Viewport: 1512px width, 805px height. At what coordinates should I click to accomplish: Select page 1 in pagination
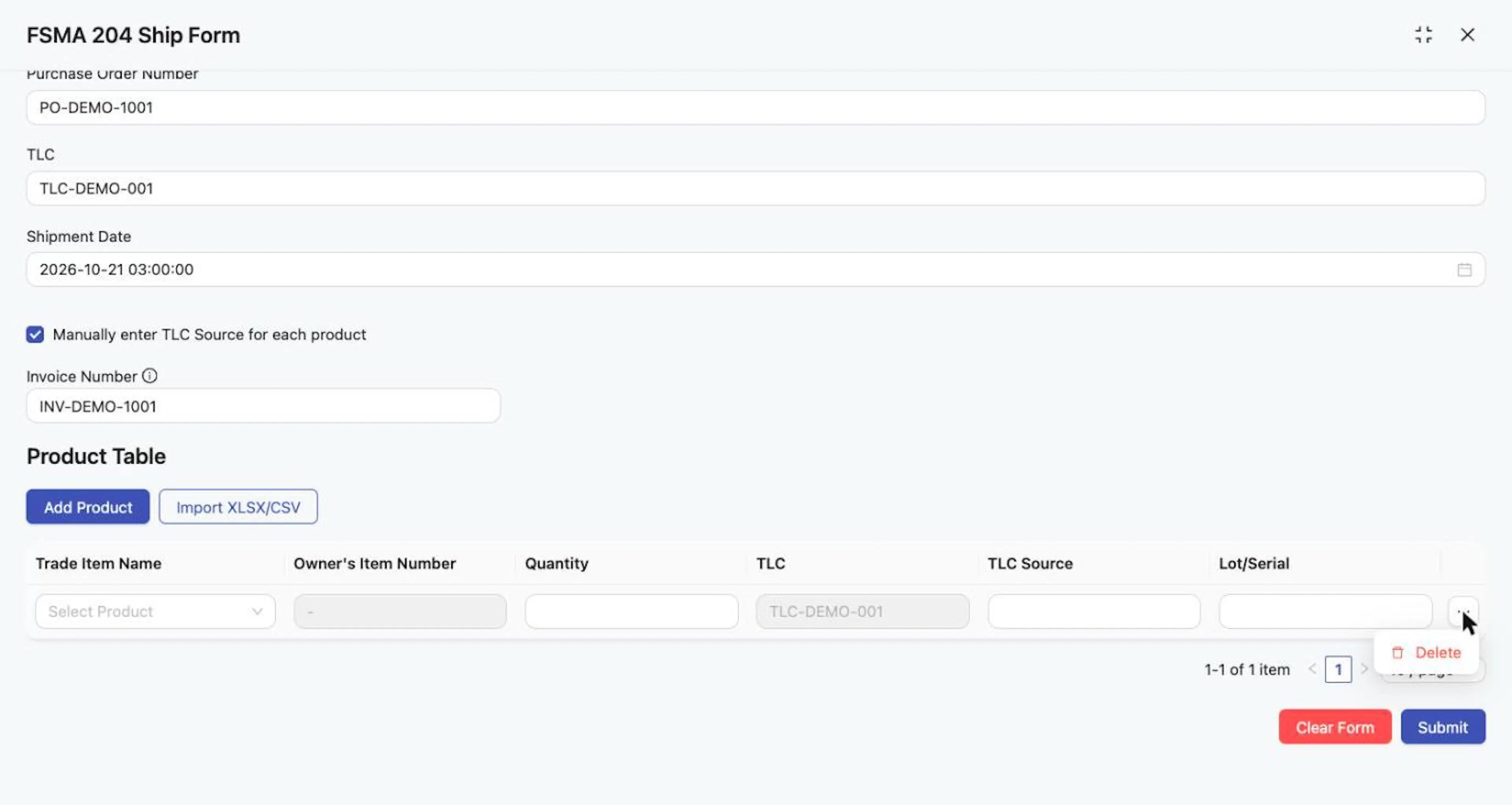coord(1338,670)
